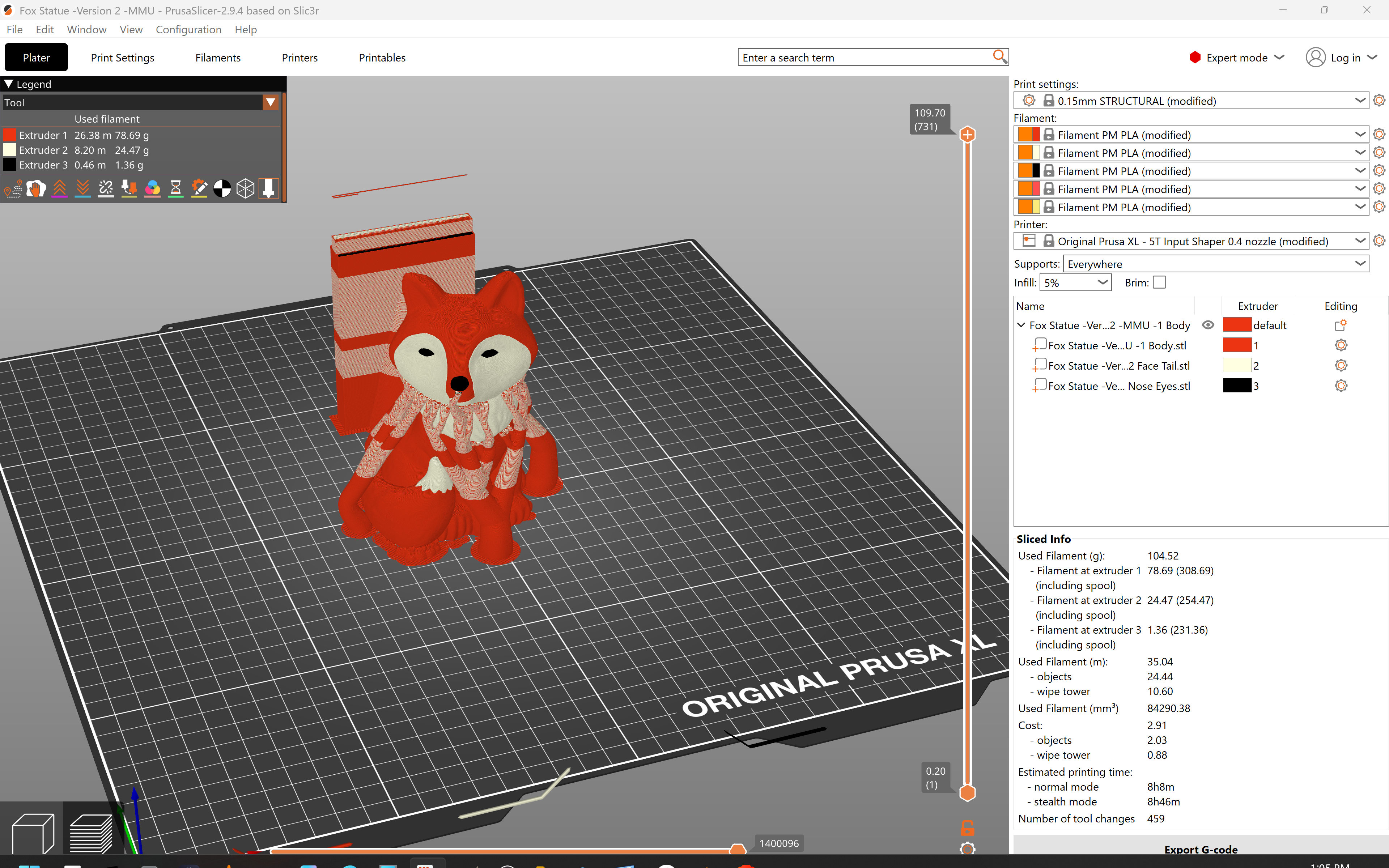The height and width of the screenshot is (868, 1389).
Task: Open Expert mode dropdown
Action: click(1236, 58)
